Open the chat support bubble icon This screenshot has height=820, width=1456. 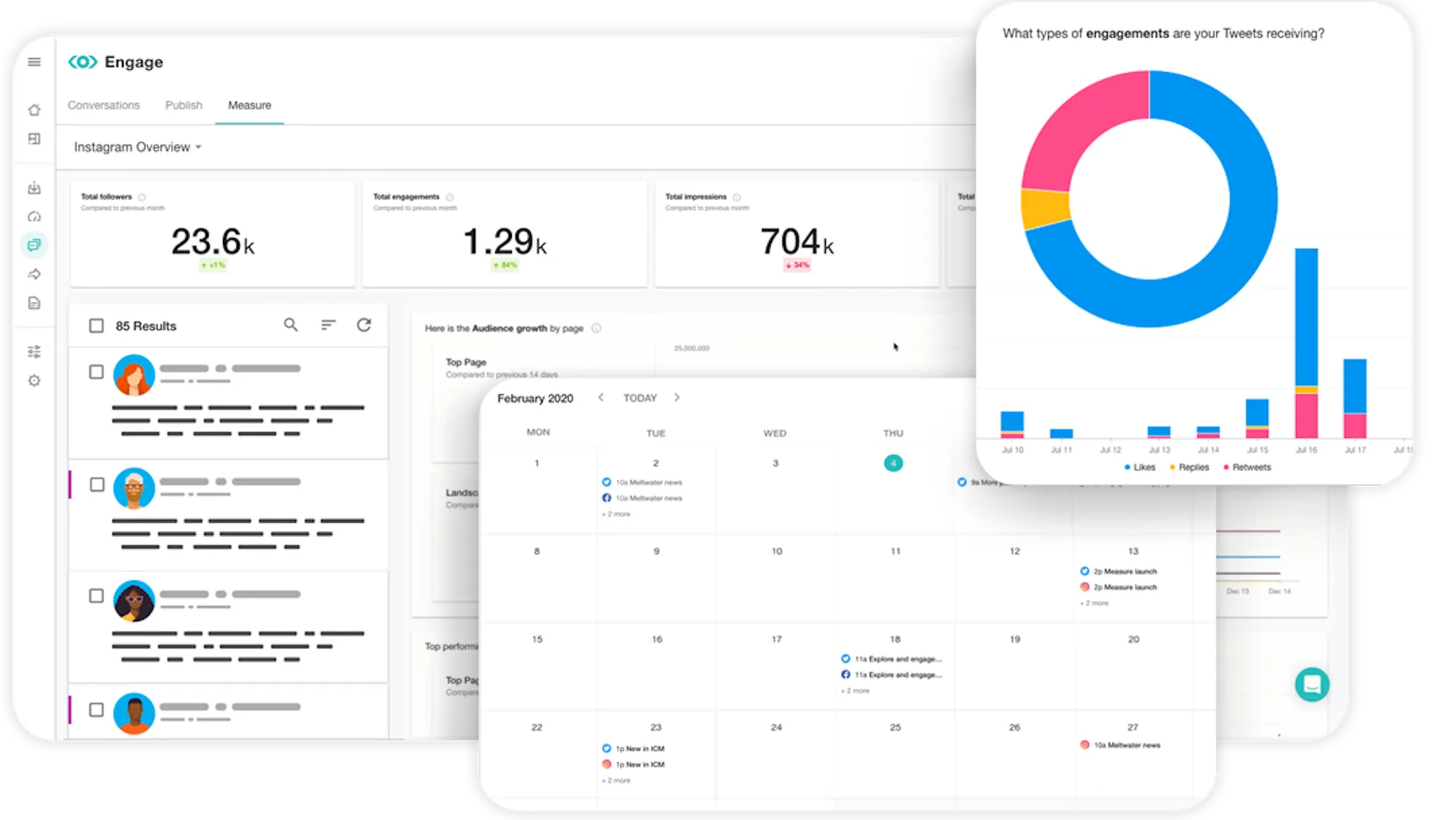click(x=1311, y=684)
